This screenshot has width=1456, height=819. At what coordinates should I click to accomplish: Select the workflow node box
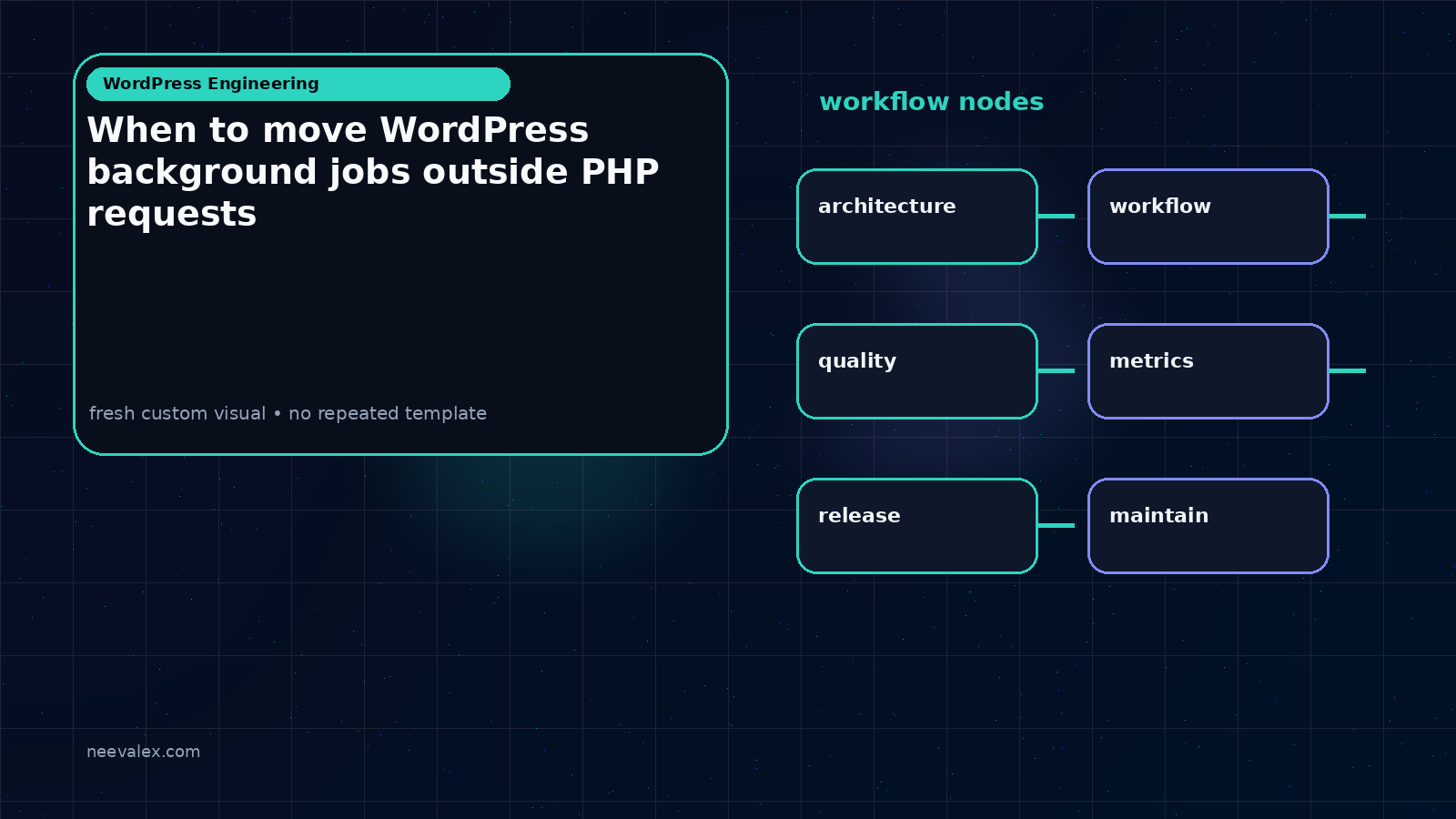(x=1208, y=217)
